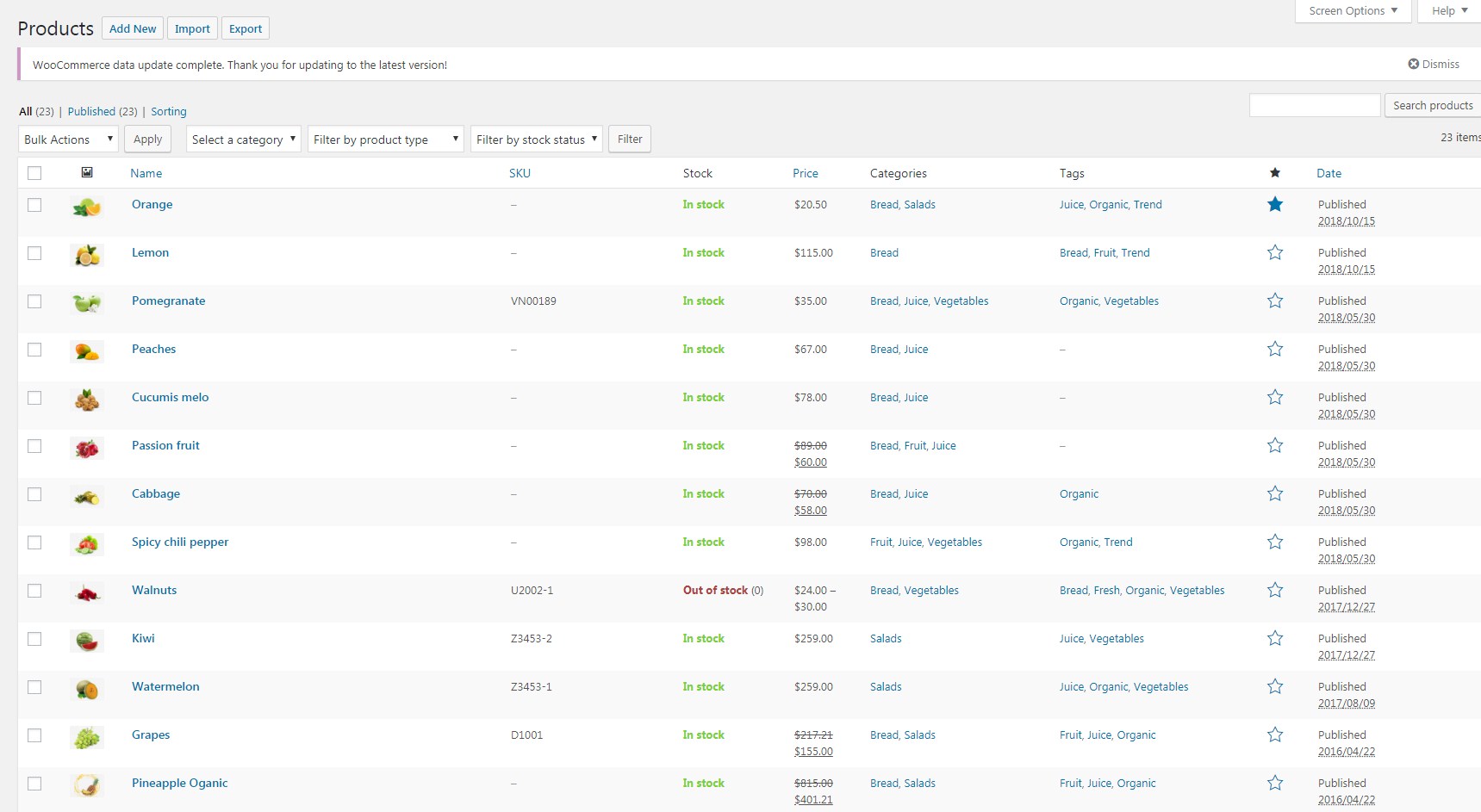Toggle featured star for Kiwi row
This screenshot has height=812, width=1481.
[x=1275, y=638]
